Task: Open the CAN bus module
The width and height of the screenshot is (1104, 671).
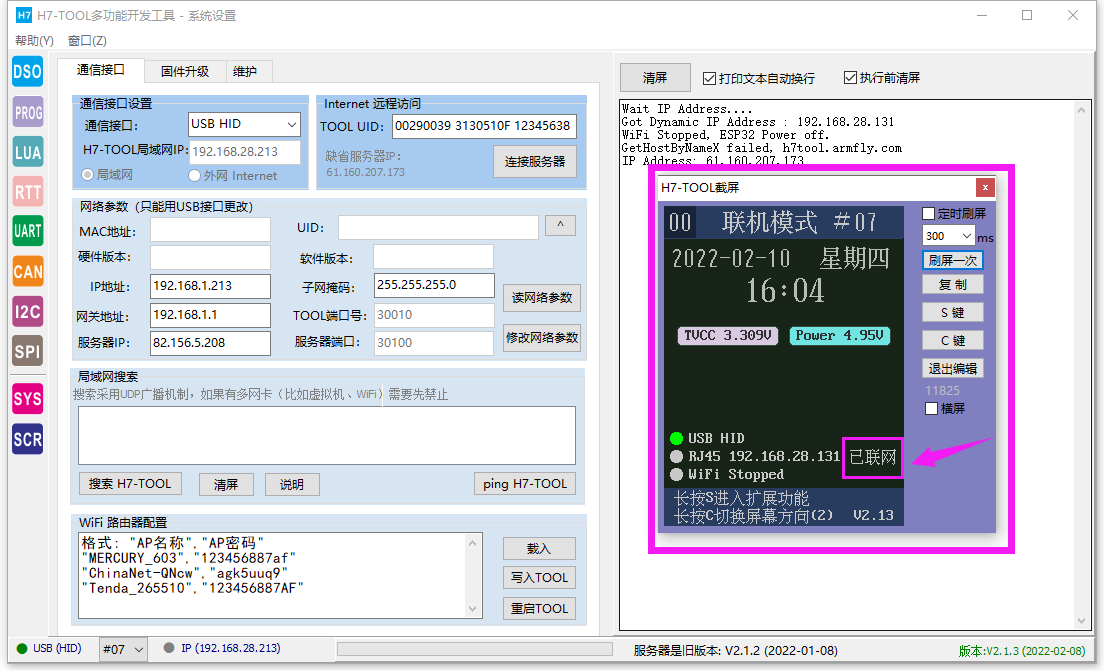Action: click(27, 271)
